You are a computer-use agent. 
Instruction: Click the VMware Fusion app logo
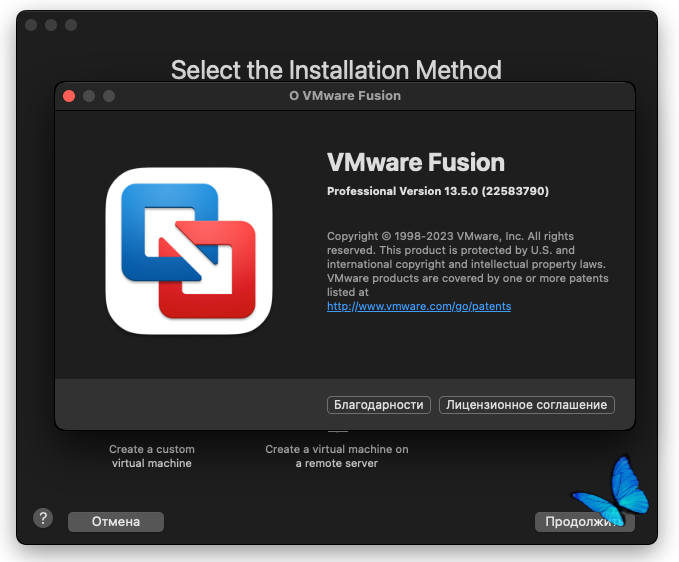click(189, 251)
